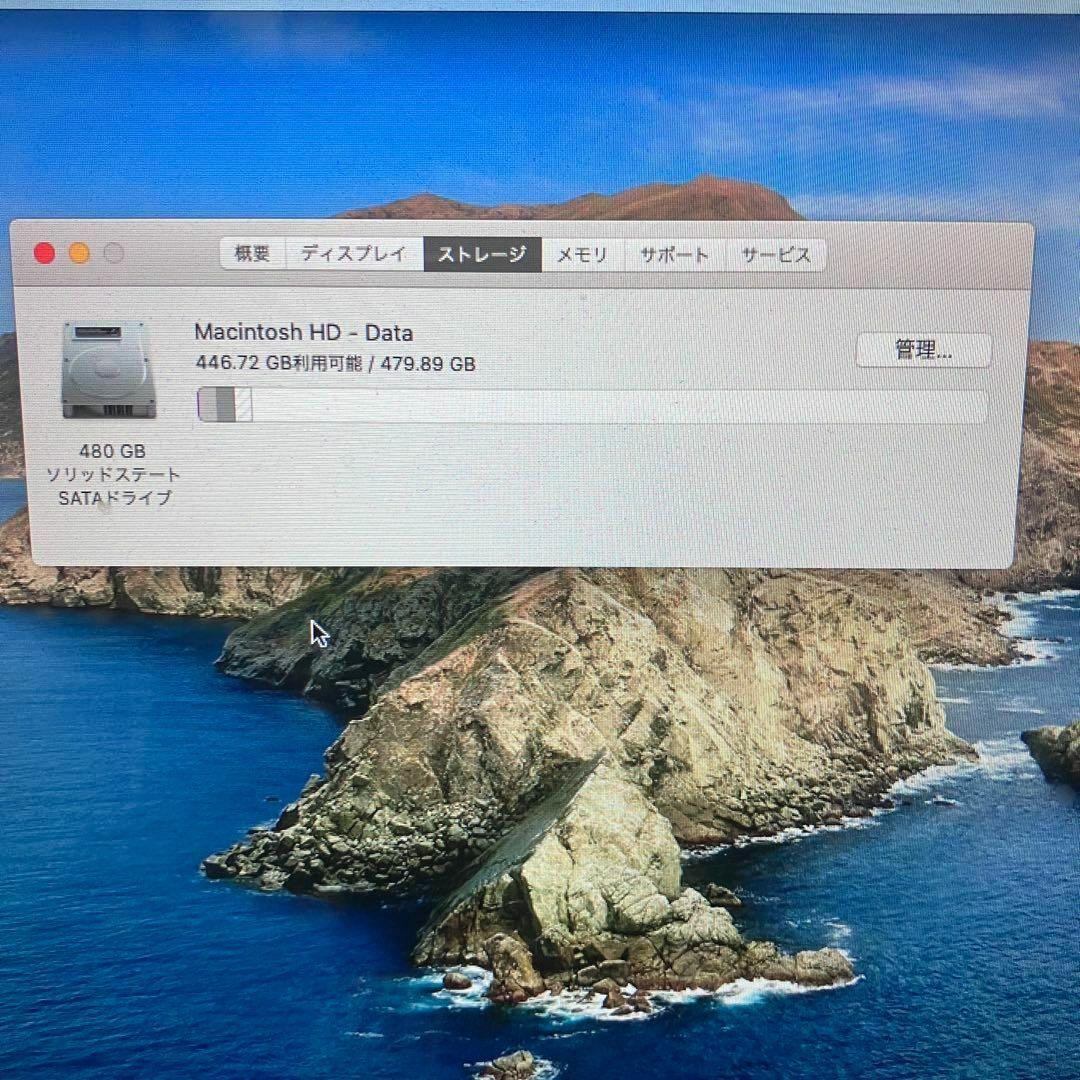Screen dimensions: 1080x1080
Task: Open the メモリ tab
Action: [x=582, y=255]
